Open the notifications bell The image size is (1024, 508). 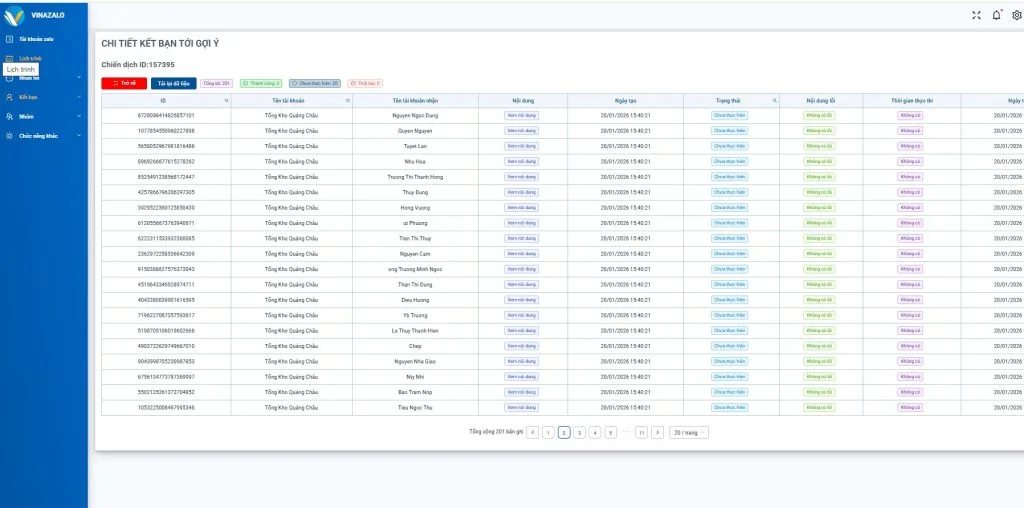(x=996, y=15)
